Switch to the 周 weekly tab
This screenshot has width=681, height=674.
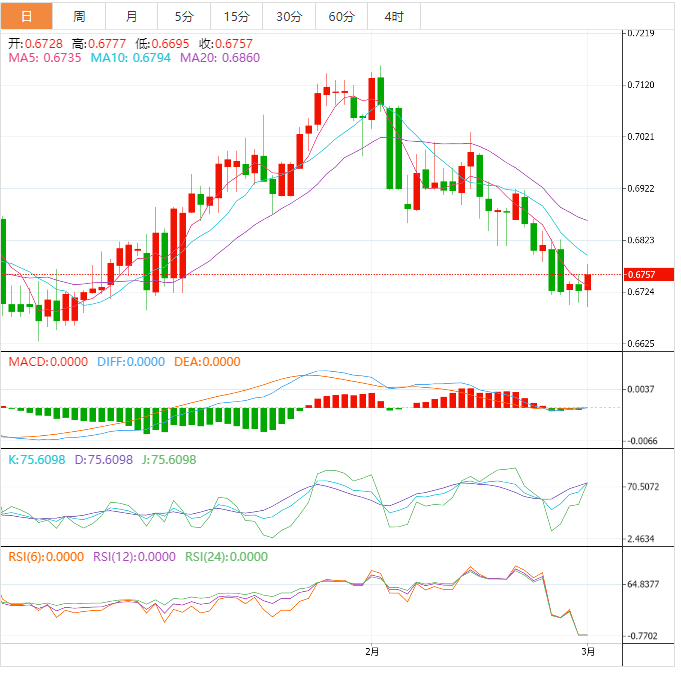[x=79, y=16]
